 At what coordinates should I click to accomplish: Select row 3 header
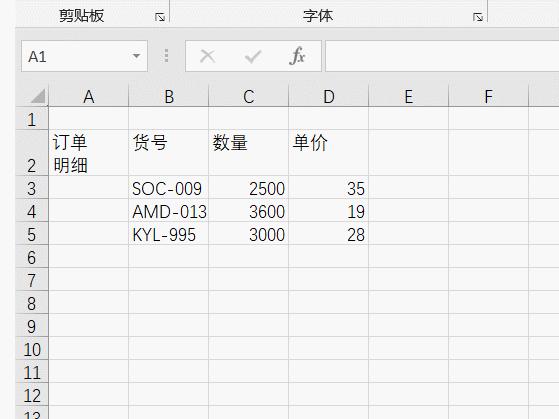click(32, 187)
